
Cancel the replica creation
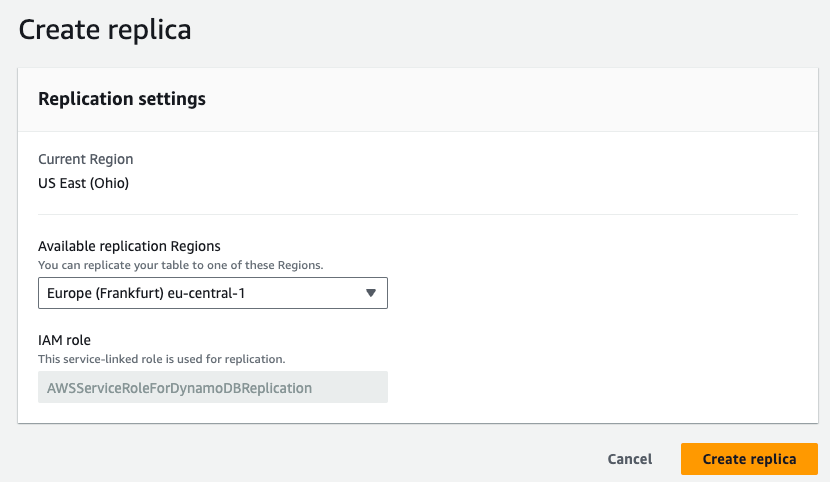coord(630,459)
